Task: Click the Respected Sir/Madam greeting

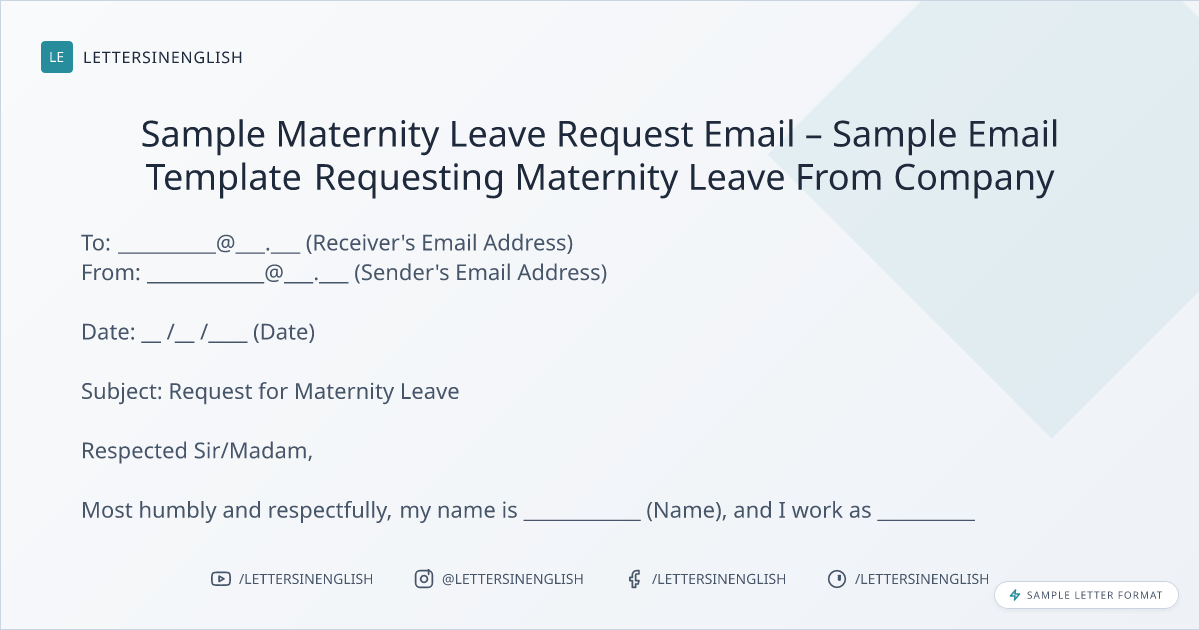Action: coord(197,451)
